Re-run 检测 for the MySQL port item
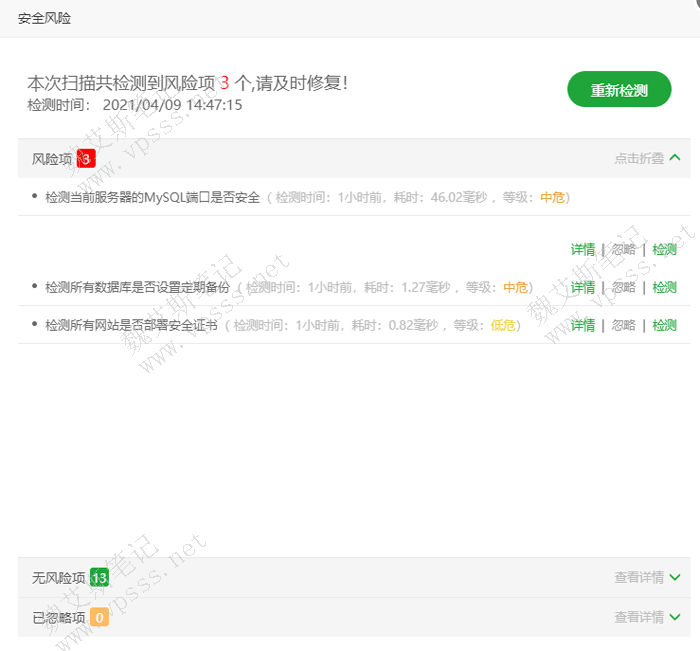This screenshot has width=700, height=651. [x=664, y=249]
